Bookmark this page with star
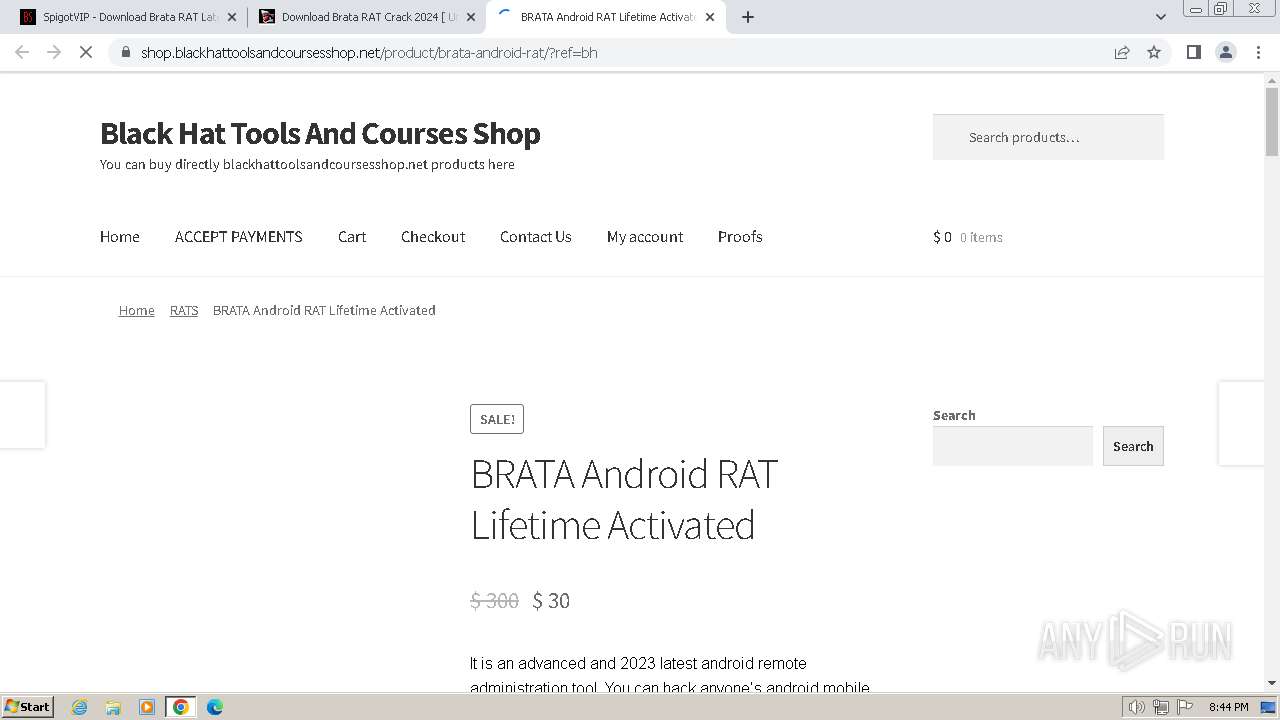 [1154, 52]
